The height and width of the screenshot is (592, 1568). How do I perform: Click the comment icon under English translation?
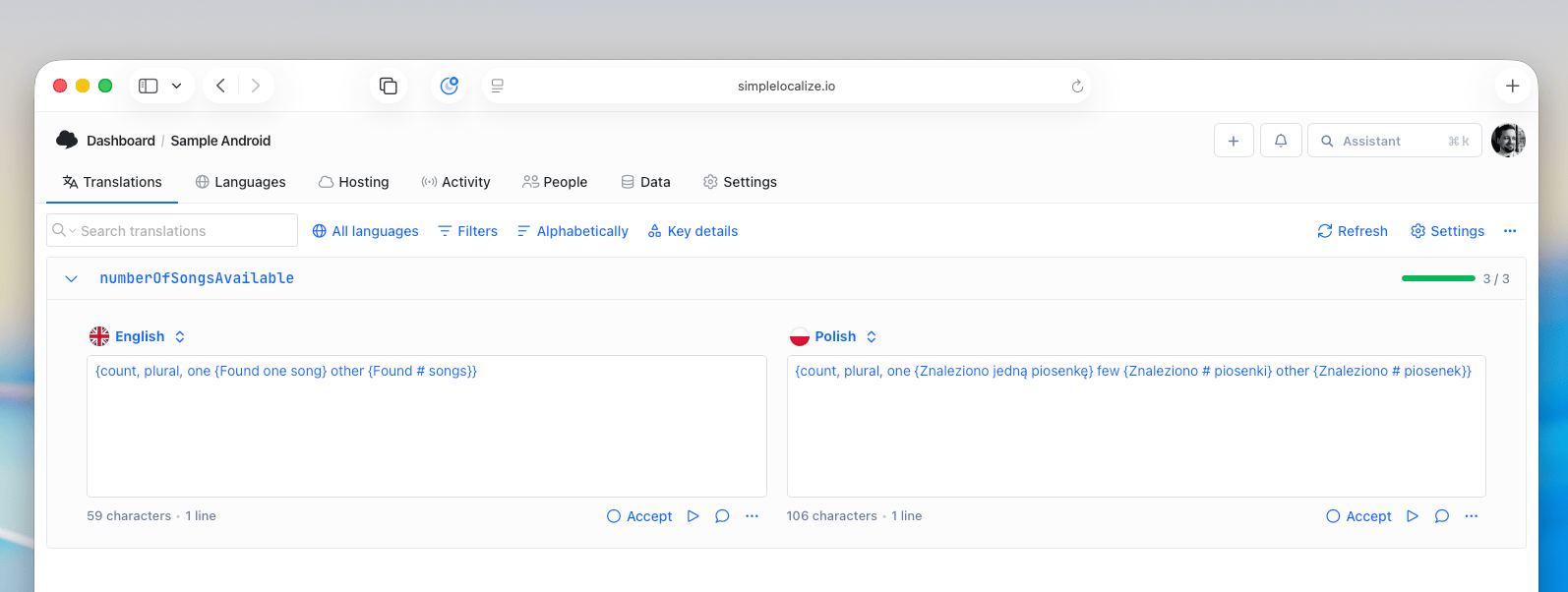(722, 516)
